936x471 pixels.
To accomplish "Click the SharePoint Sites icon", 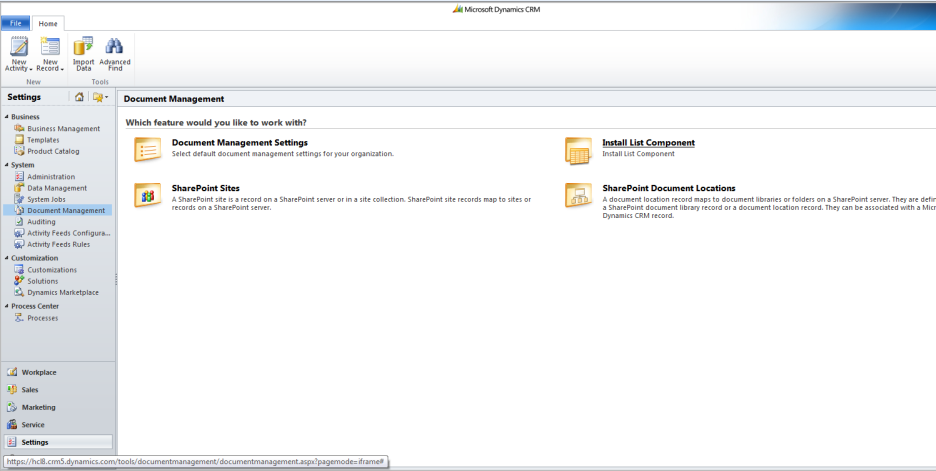I will [147, 195].
